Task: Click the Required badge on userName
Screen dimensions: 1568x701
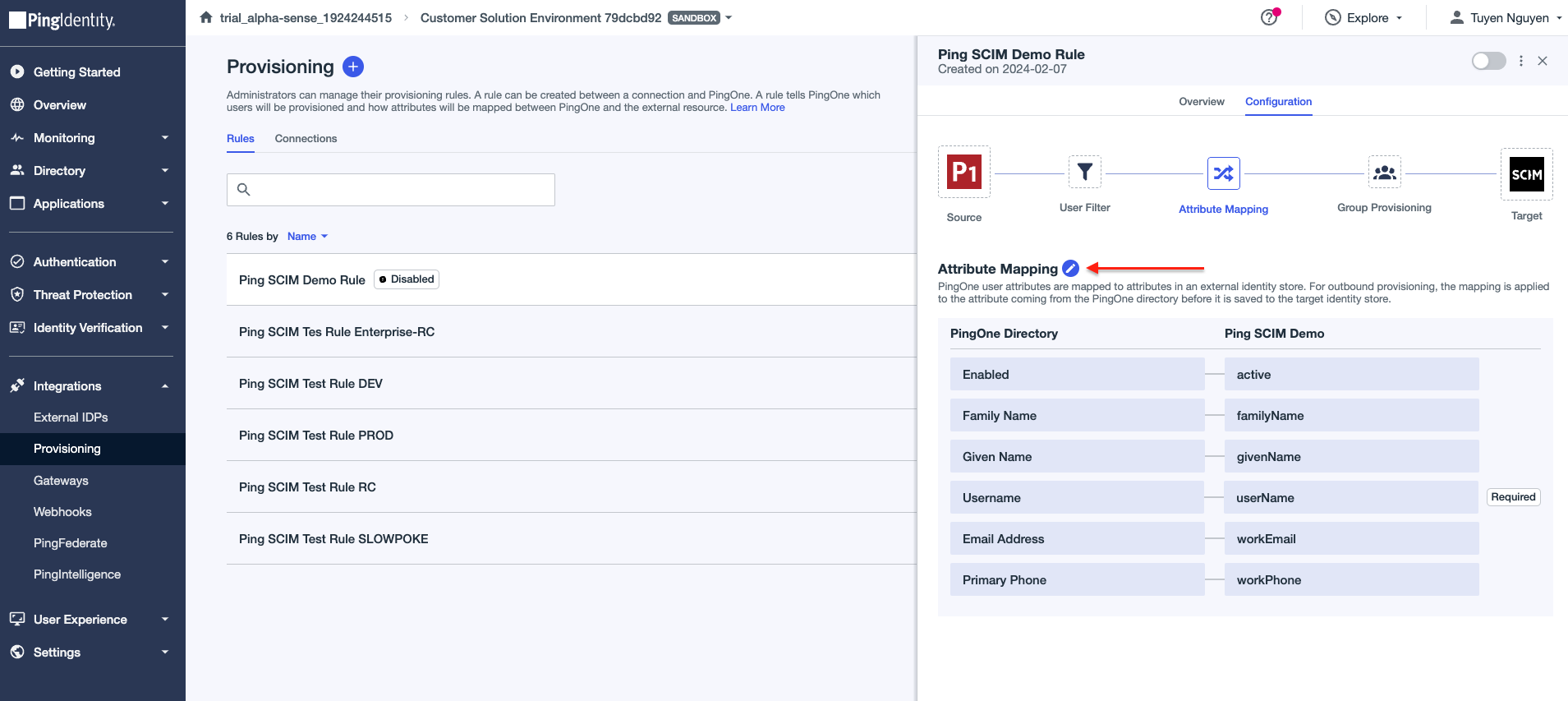Action: click(x=1513, y=497)
